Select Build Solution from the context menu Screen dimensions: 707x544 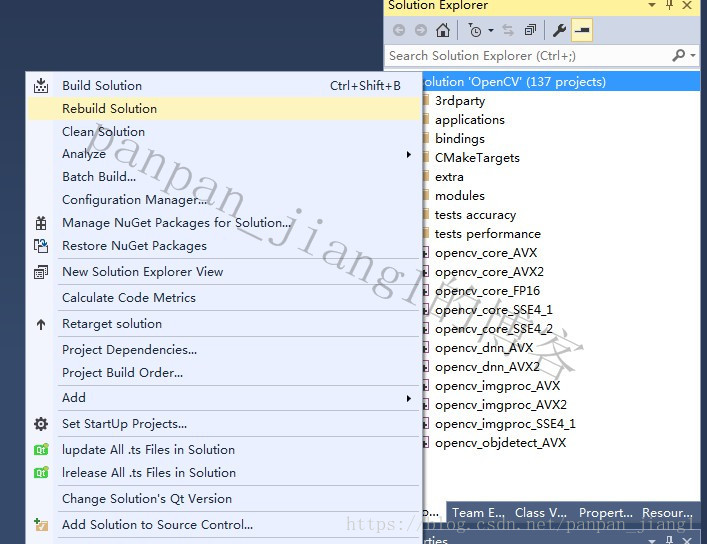point(224,86)
